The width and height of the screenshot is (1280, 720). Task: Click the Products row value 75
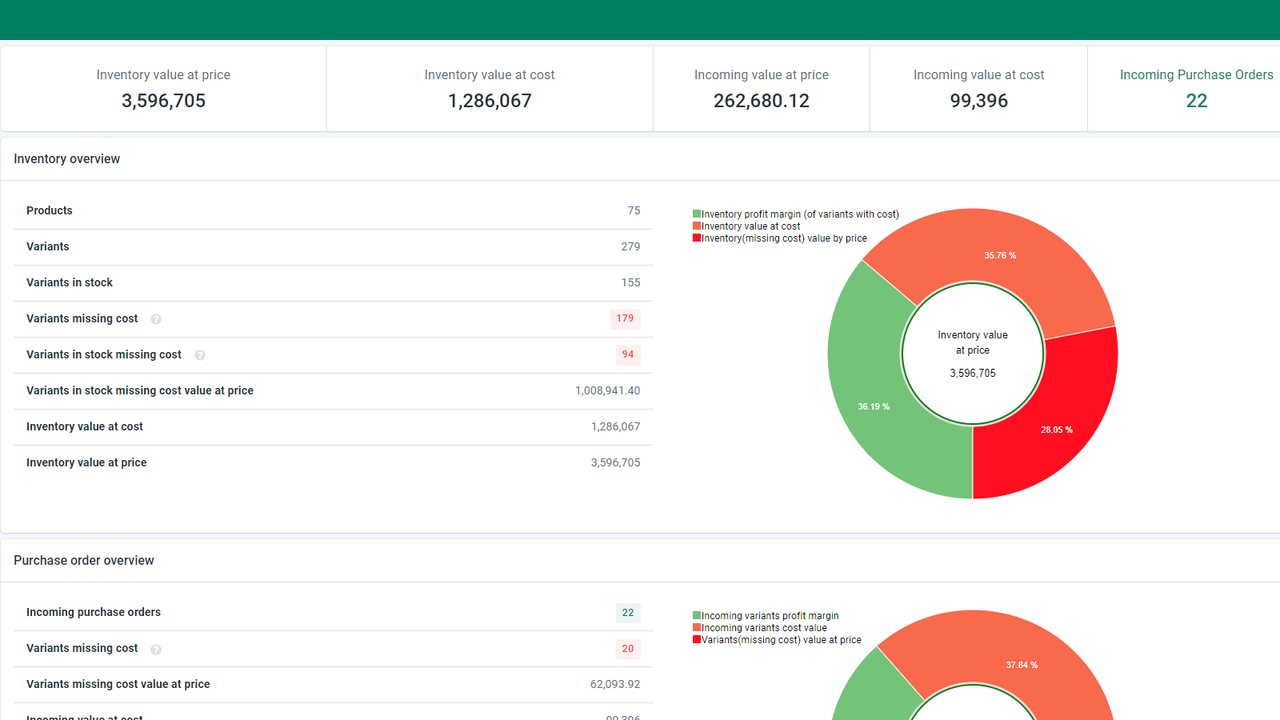click(x=634, y=211)
